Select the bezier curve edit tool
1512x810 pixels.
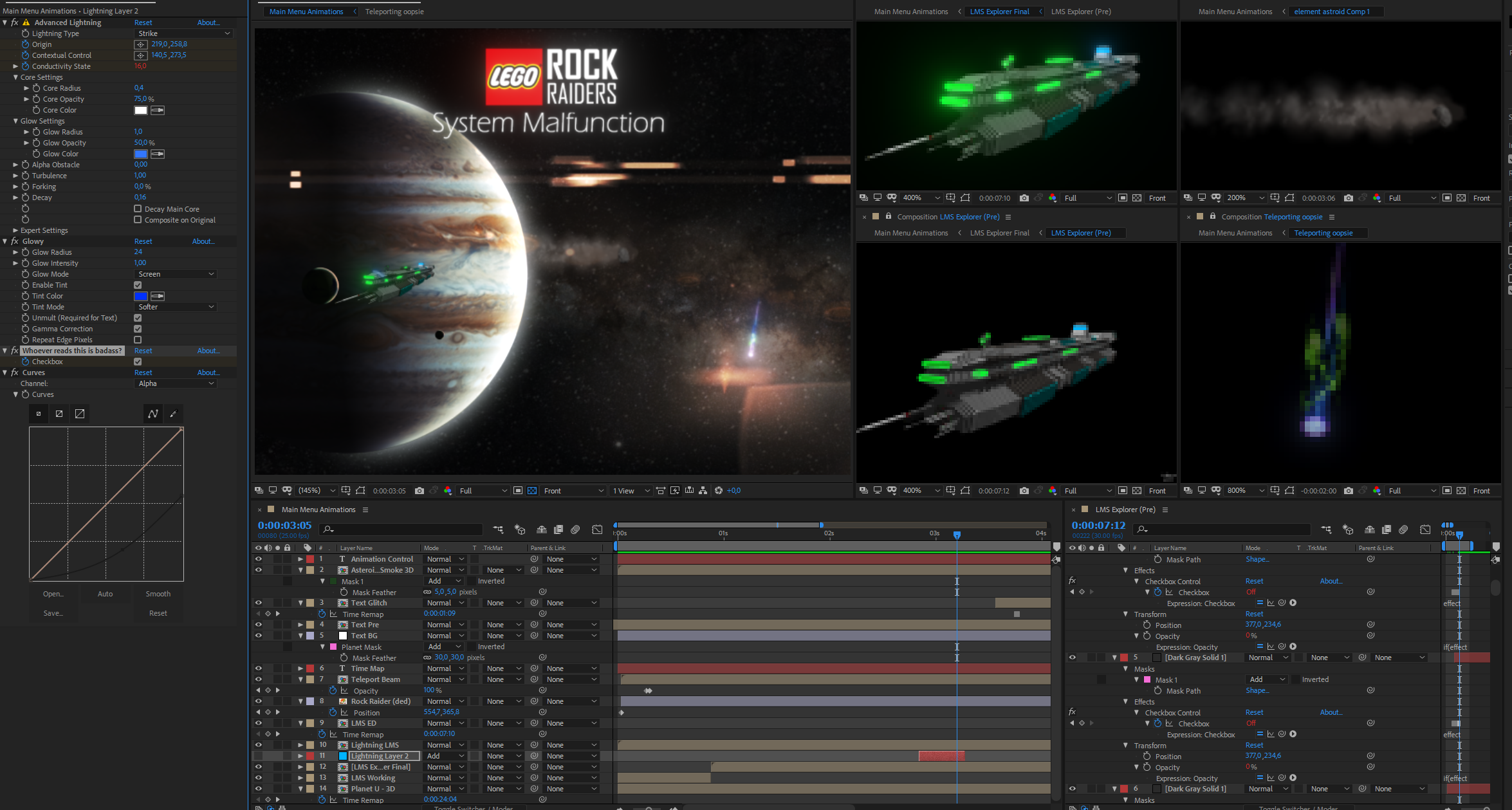click(153, 414)
